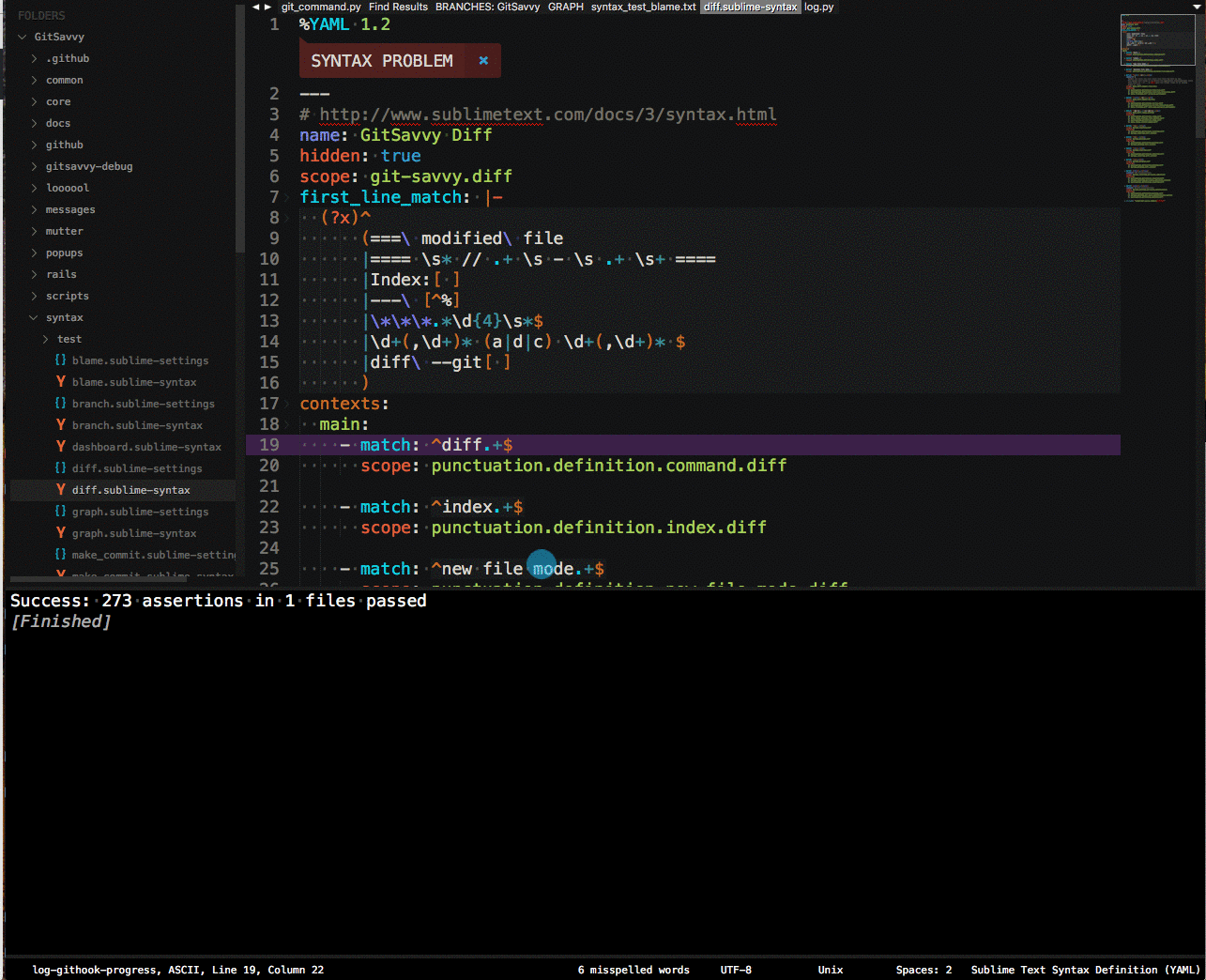Click the braces icon beside graph.sublime-settings
Screen dimensions: 1206x980
click(60, 512)
